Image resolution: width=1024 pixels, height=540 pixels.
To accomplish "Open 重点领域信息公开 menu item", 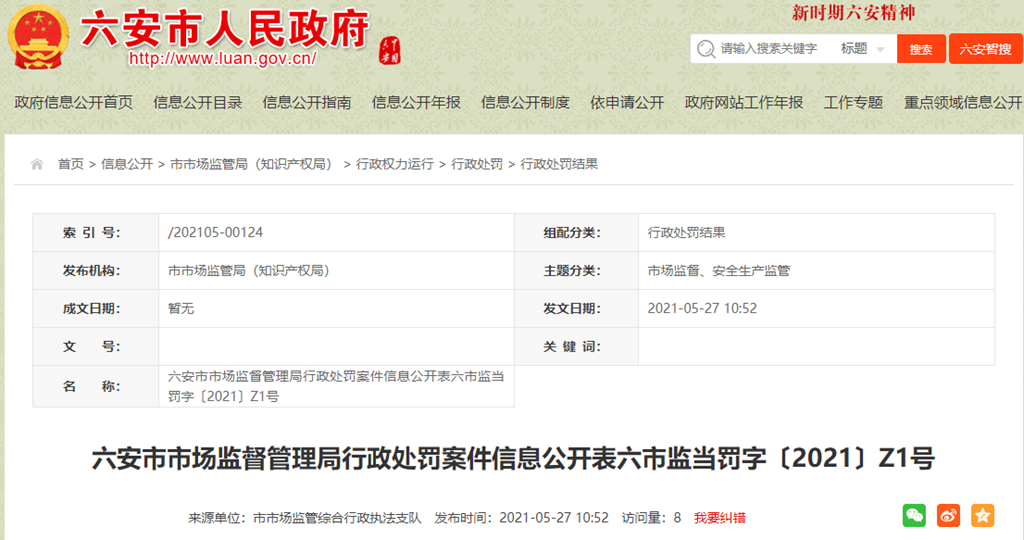I will click(963, 103).
